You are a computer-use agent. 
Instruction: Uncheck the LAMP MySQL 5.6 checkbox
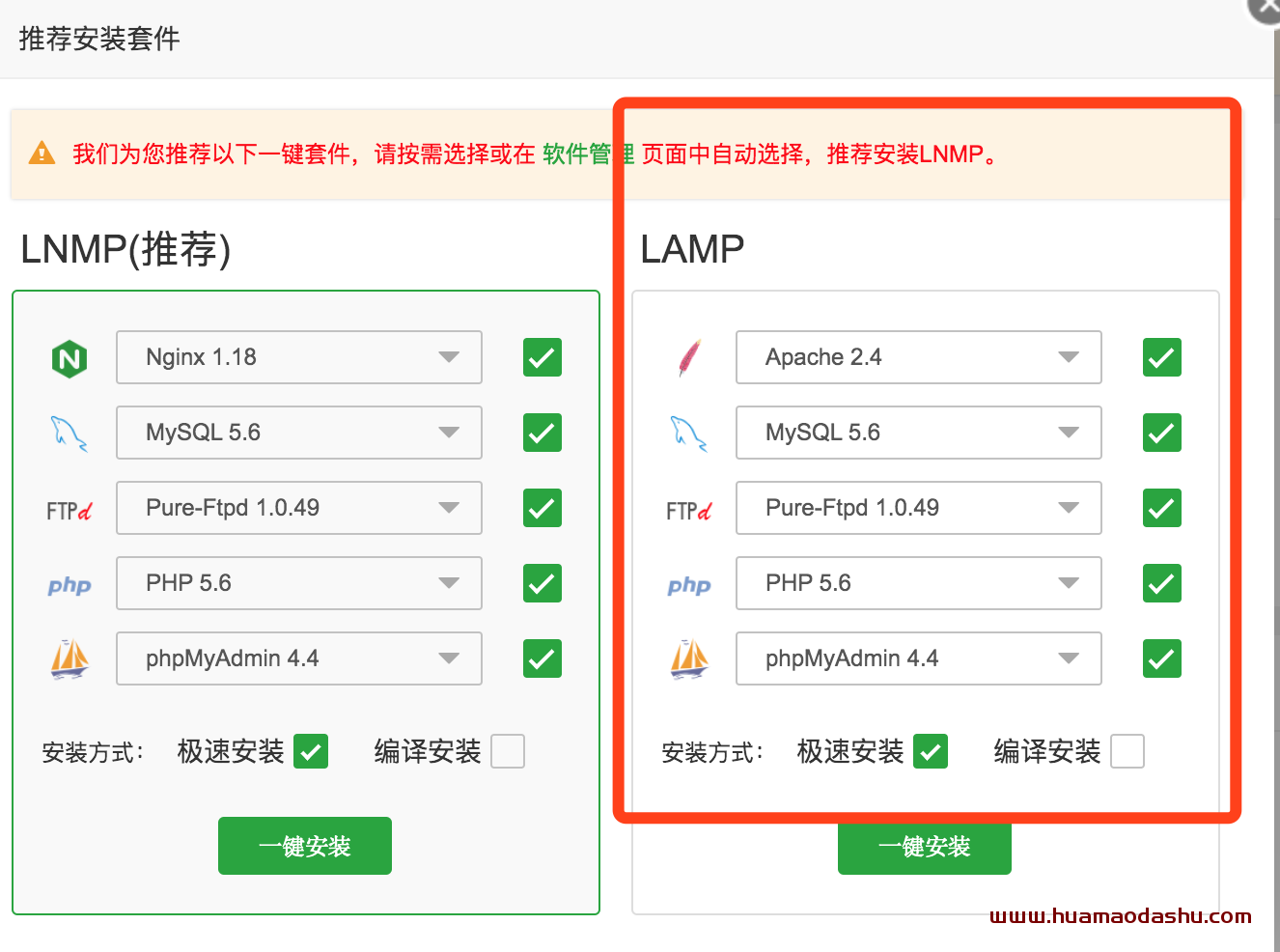(x=1162, y=433)
